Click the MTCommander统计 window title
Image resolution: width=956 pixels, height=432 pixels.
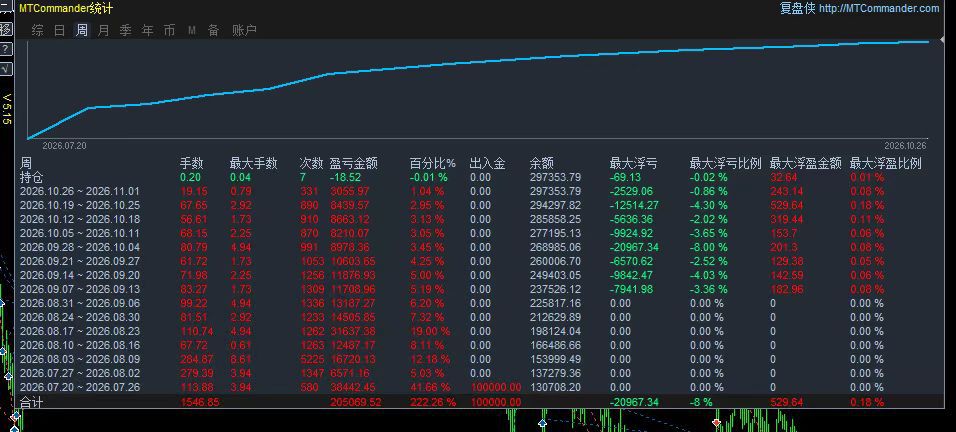[66, 9]
